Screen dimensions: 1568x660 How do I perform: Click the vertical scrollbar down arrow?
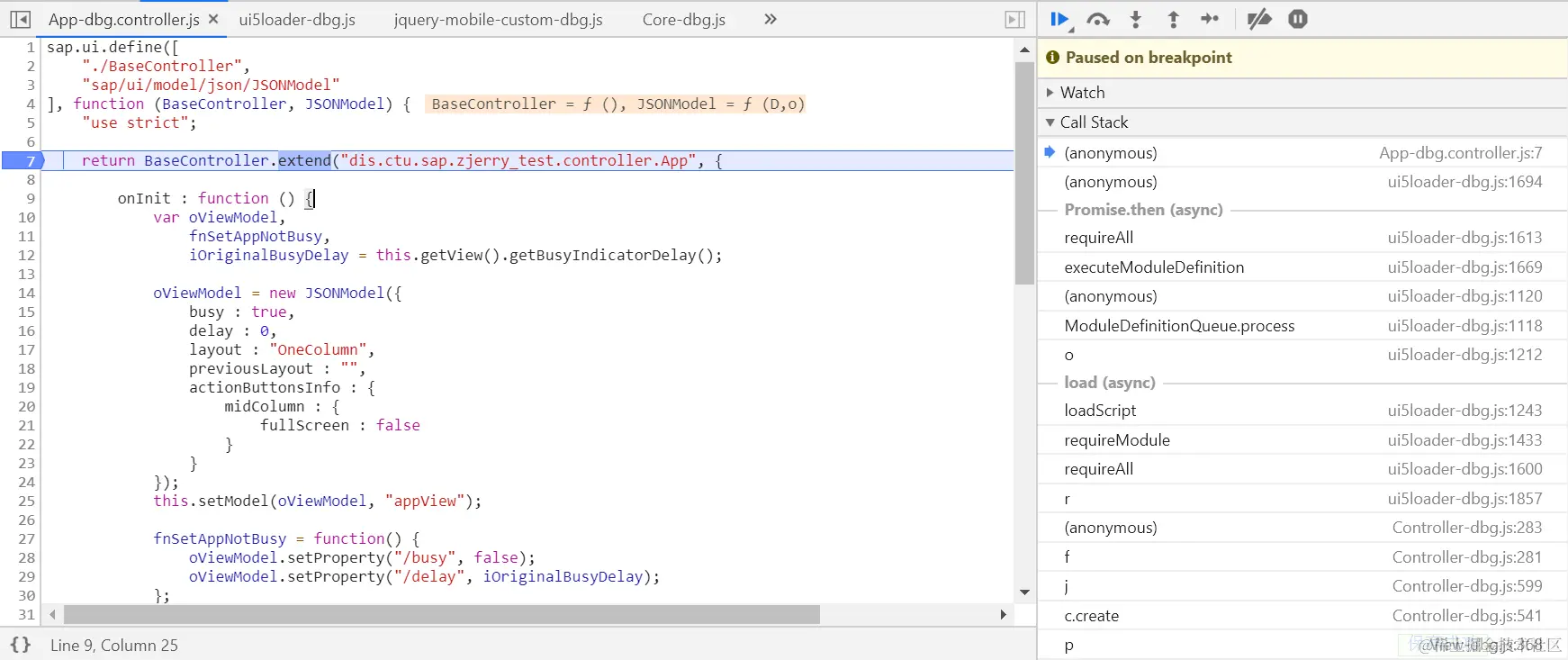(x=1024, y=592)
